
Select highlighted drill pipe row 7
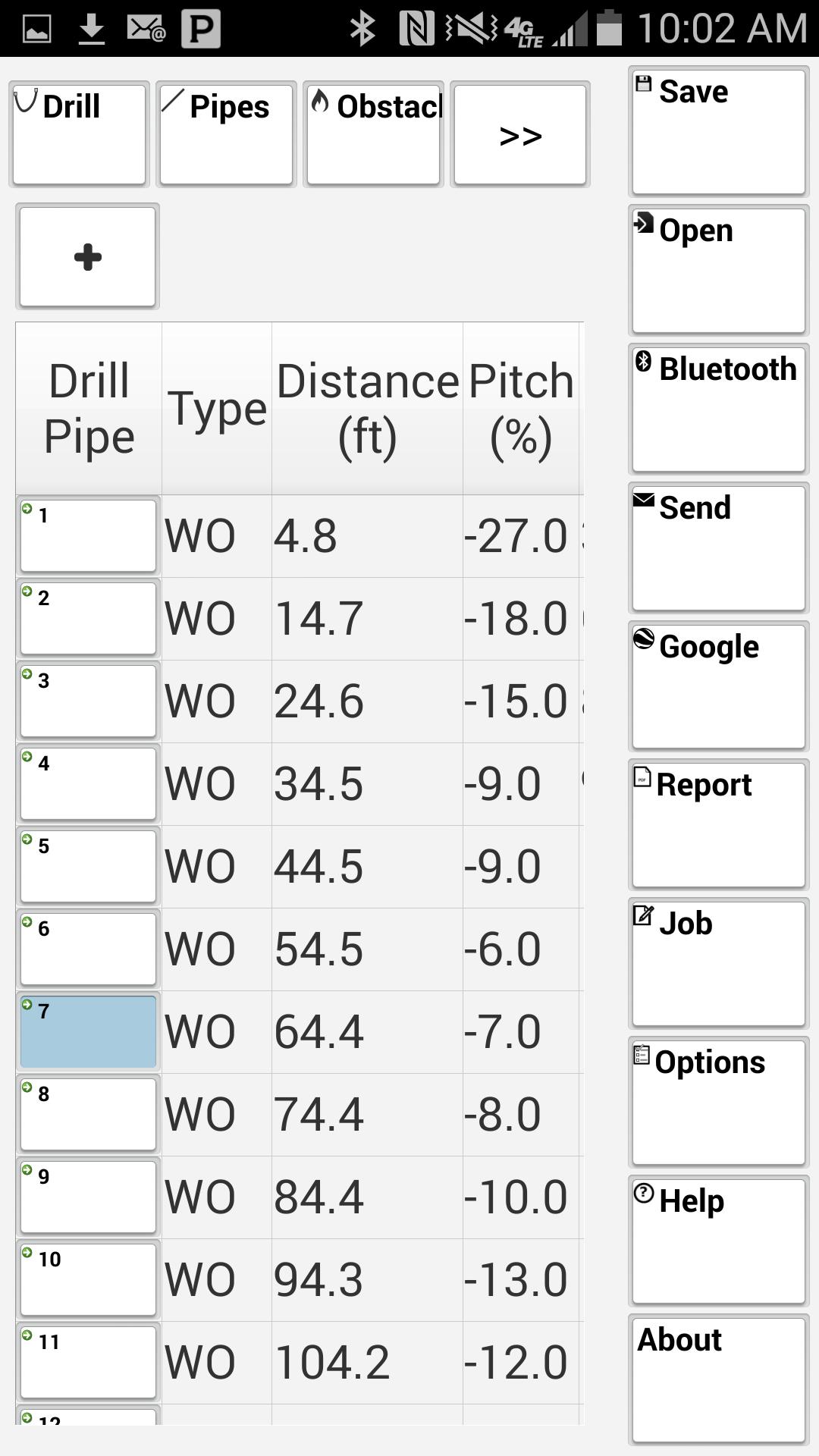click(88, 1031)
